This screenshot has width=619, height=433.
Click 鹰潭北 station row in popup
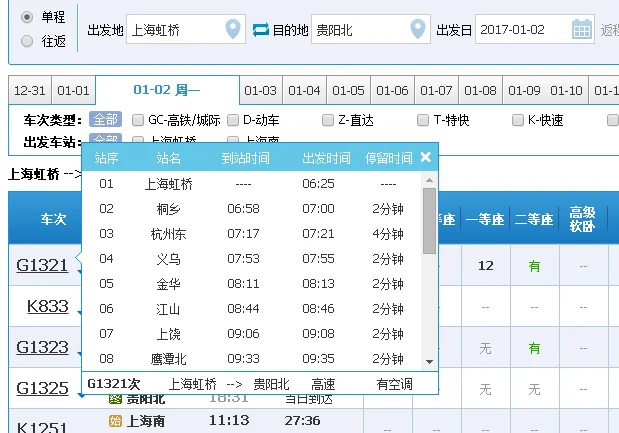pos(252,358)
